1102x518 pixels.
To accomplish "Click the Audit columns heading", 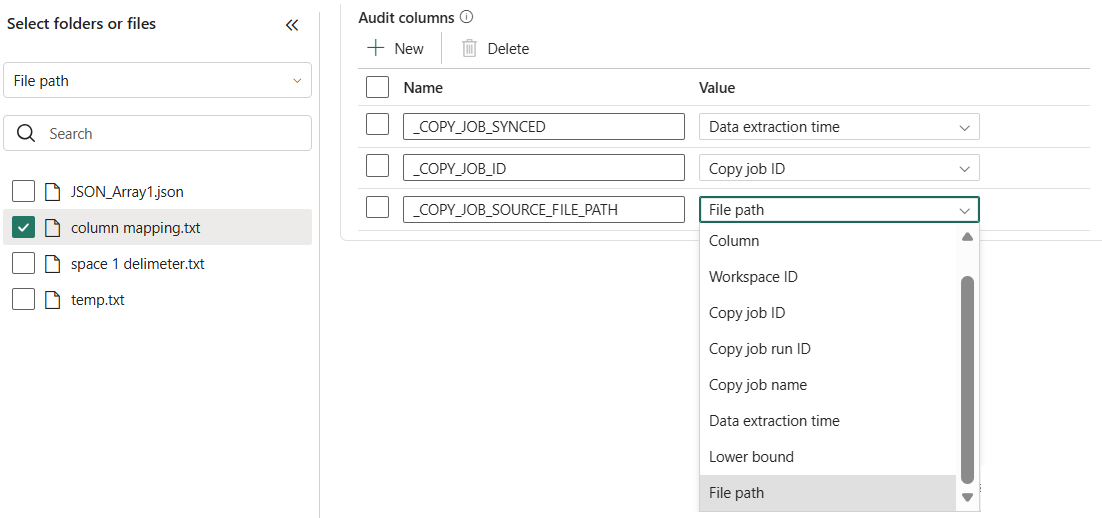I will click(x=406, y=18).
